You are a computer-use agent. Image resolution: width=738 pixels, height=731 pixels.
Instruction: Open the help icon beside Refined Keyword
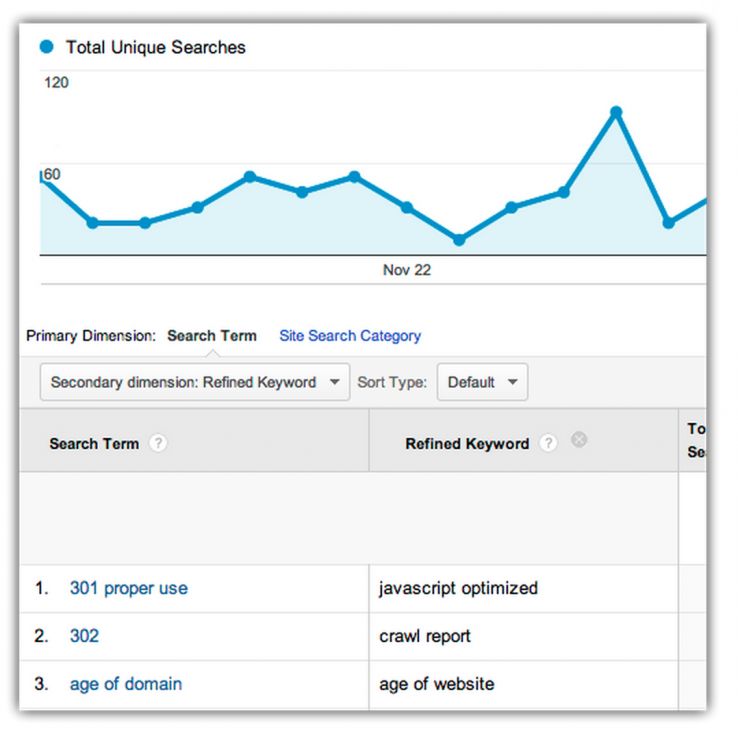point(548,444)
